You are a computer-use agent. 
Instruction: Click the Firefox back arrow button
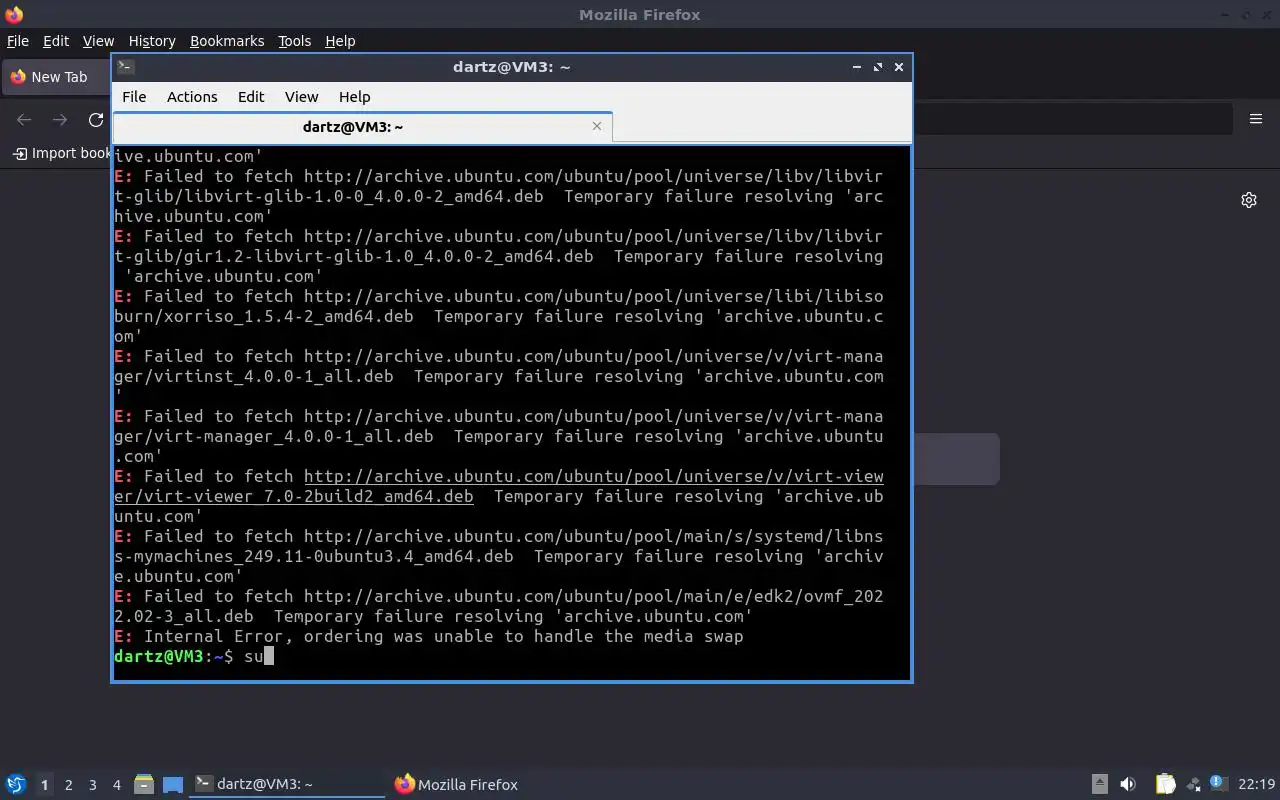point(24,120)
